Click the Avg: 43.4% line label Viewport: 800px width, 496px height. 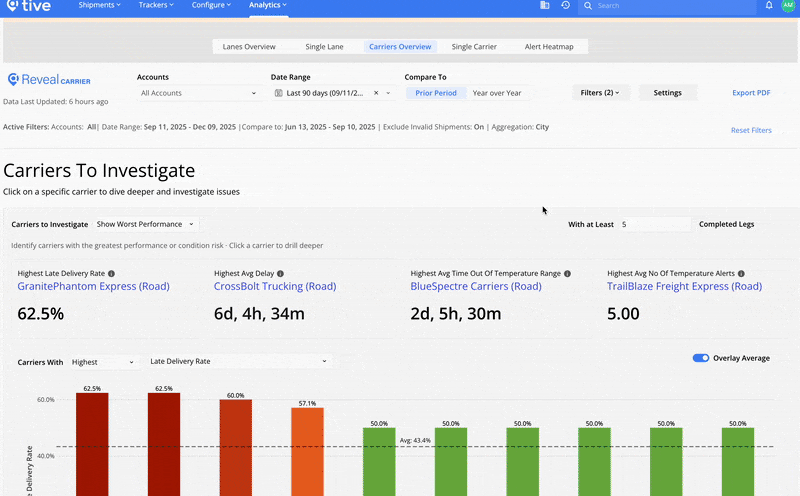click(415, 440)
